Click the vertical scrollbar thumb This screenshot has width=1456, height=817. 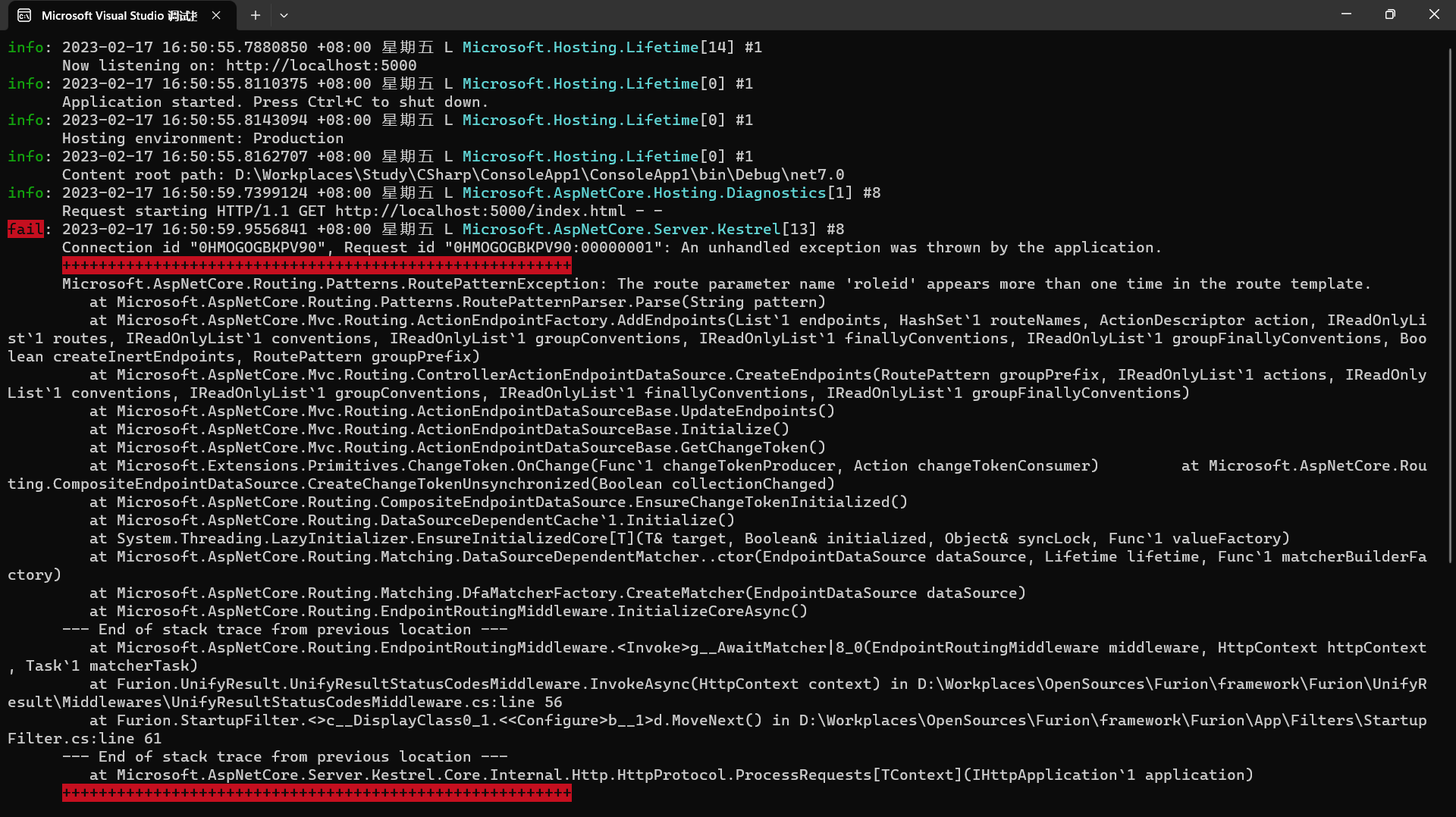[1451, 305]
